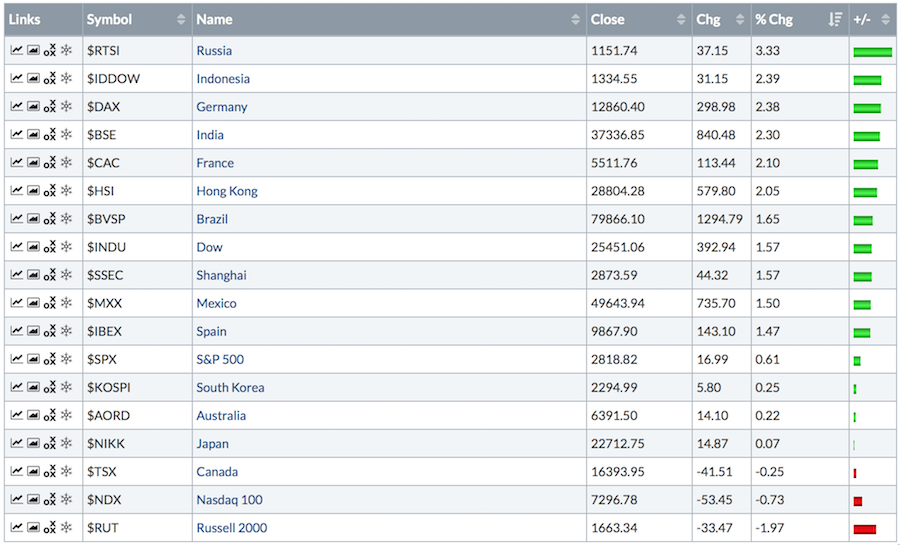Click the line chart icon for Shanghai
The height and width of the screenshot is (545, 900).
coord(17,275)
